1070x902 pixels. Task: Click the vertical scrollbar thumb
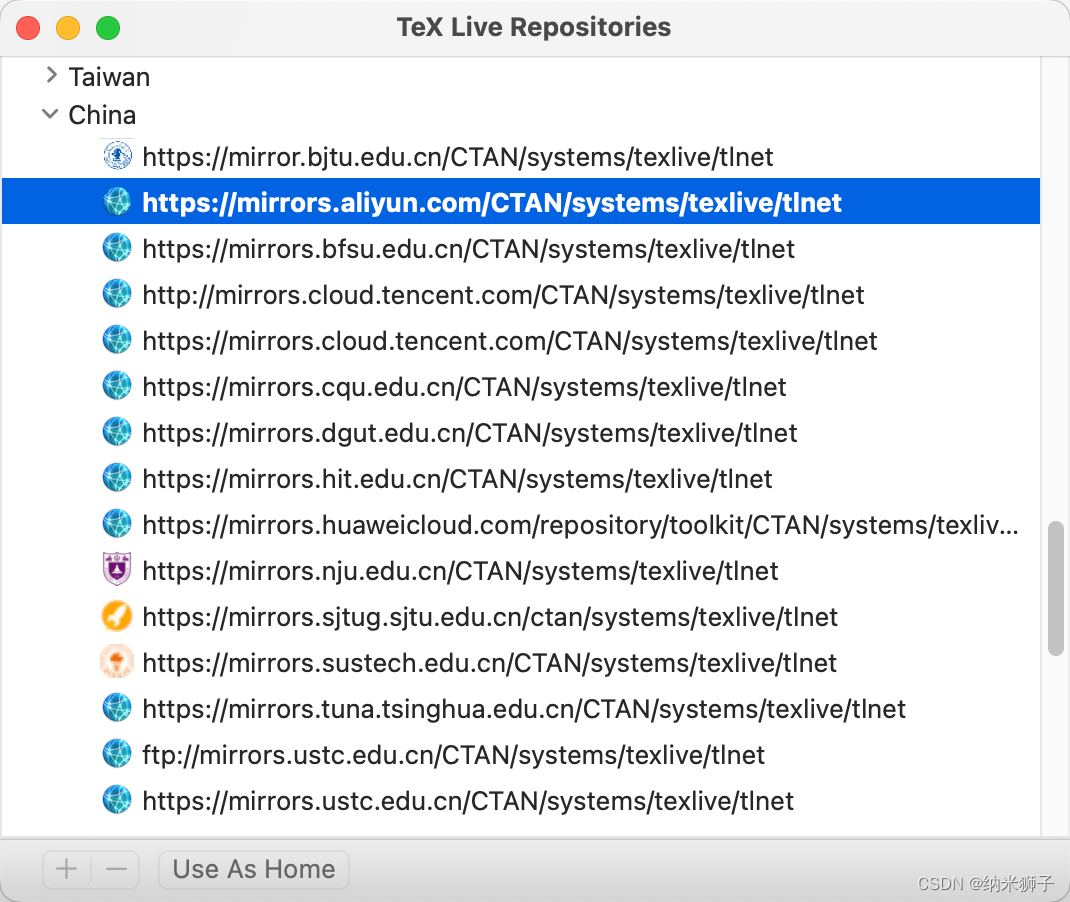[1056, 588]
